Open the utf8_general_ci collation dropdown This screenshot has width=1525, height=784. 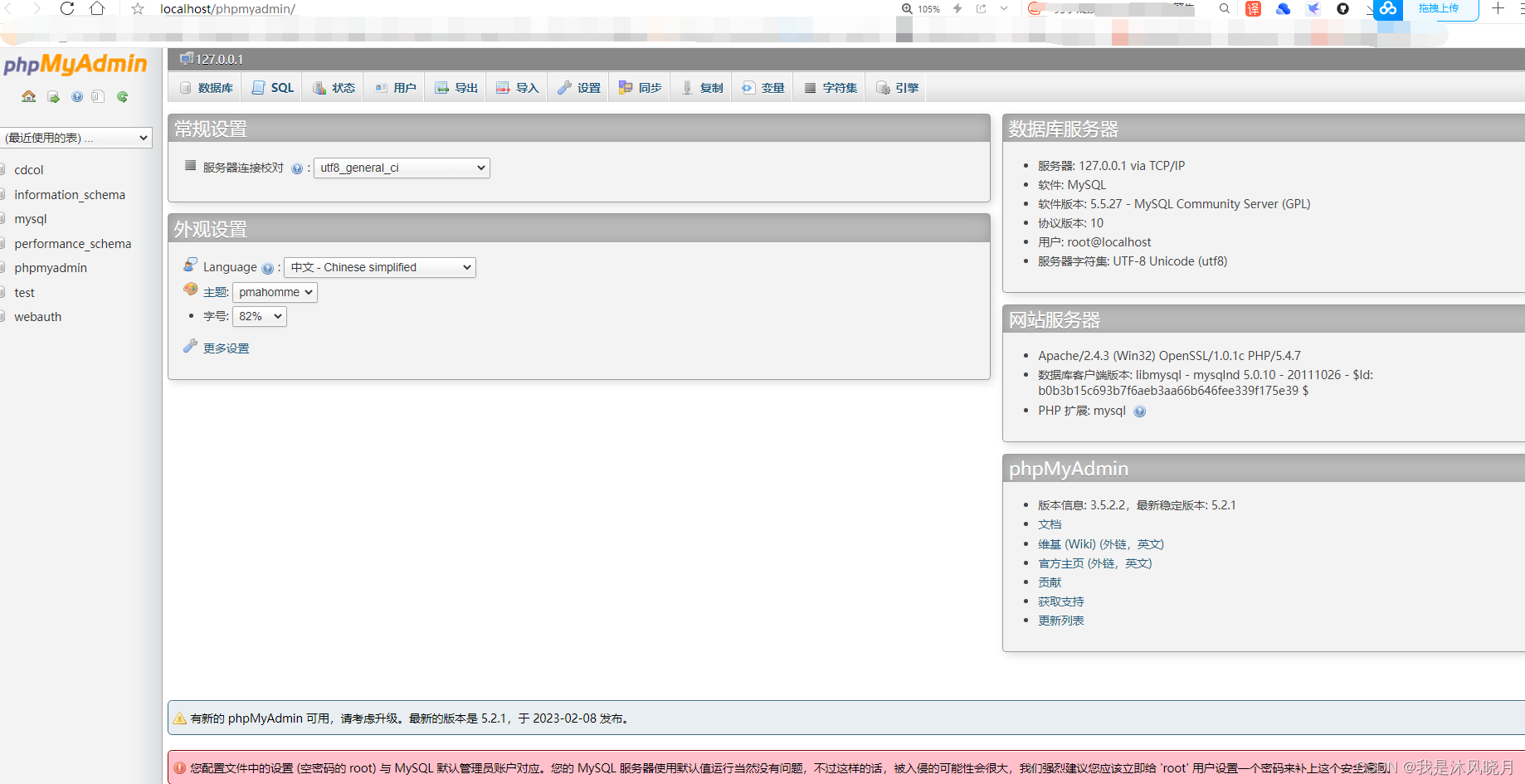coord(402,168)
